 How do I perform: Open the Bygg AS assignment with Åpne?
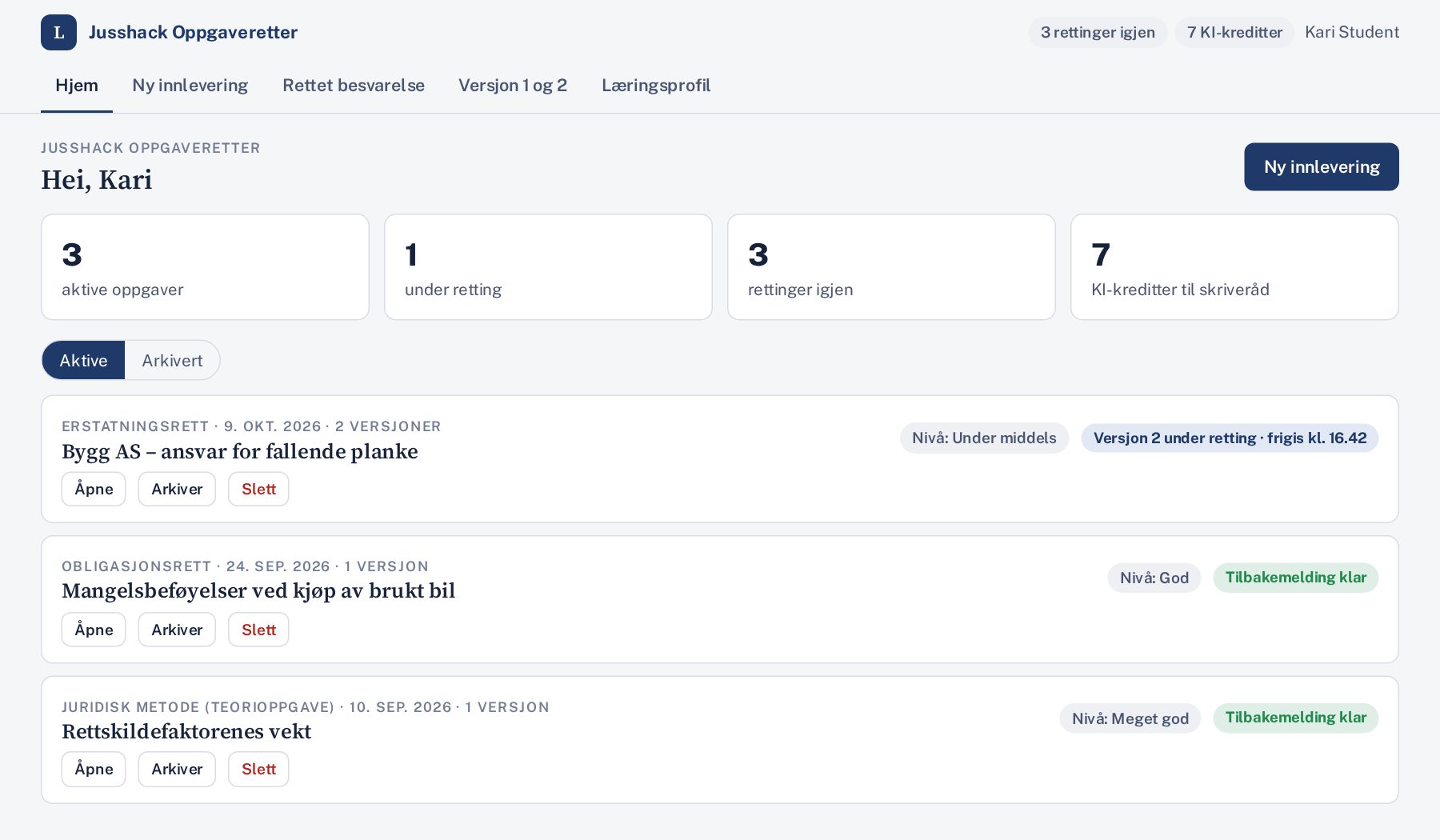[94, 489]
